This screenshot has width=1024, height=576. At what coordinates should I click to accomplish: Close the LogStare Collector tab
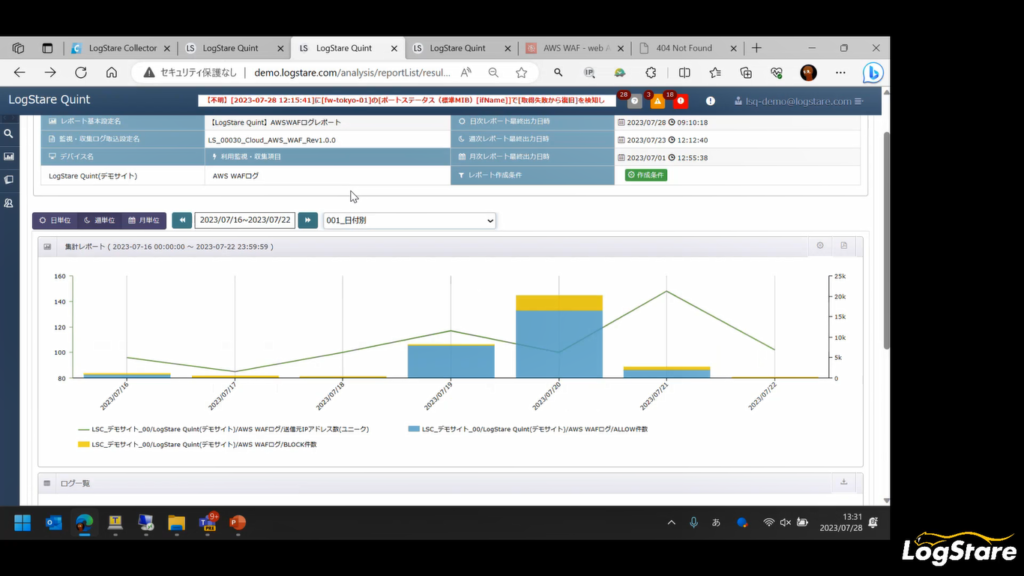click(x=167, y=48)
